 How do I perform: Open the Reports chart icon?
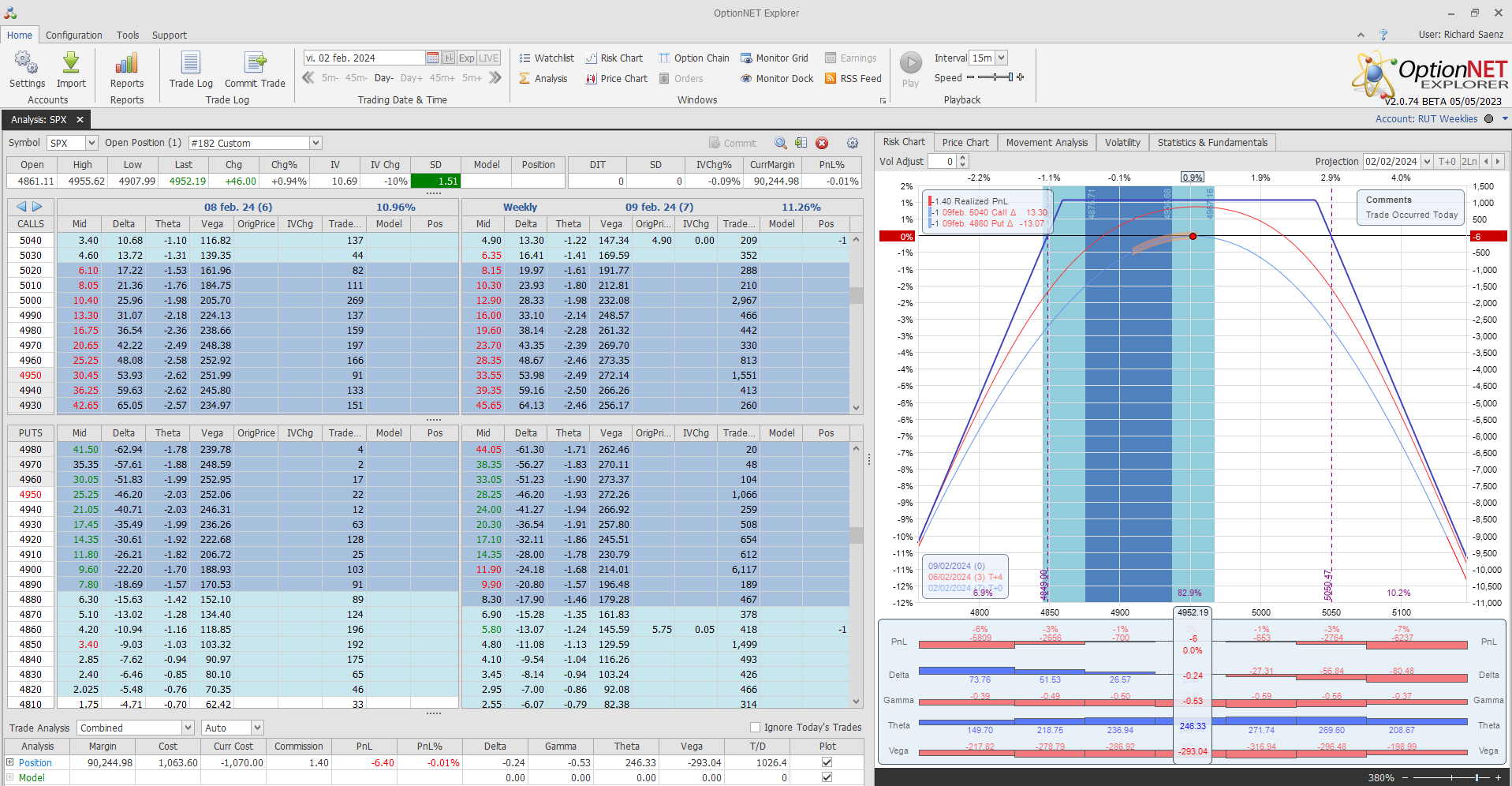(x=126, y=63)
